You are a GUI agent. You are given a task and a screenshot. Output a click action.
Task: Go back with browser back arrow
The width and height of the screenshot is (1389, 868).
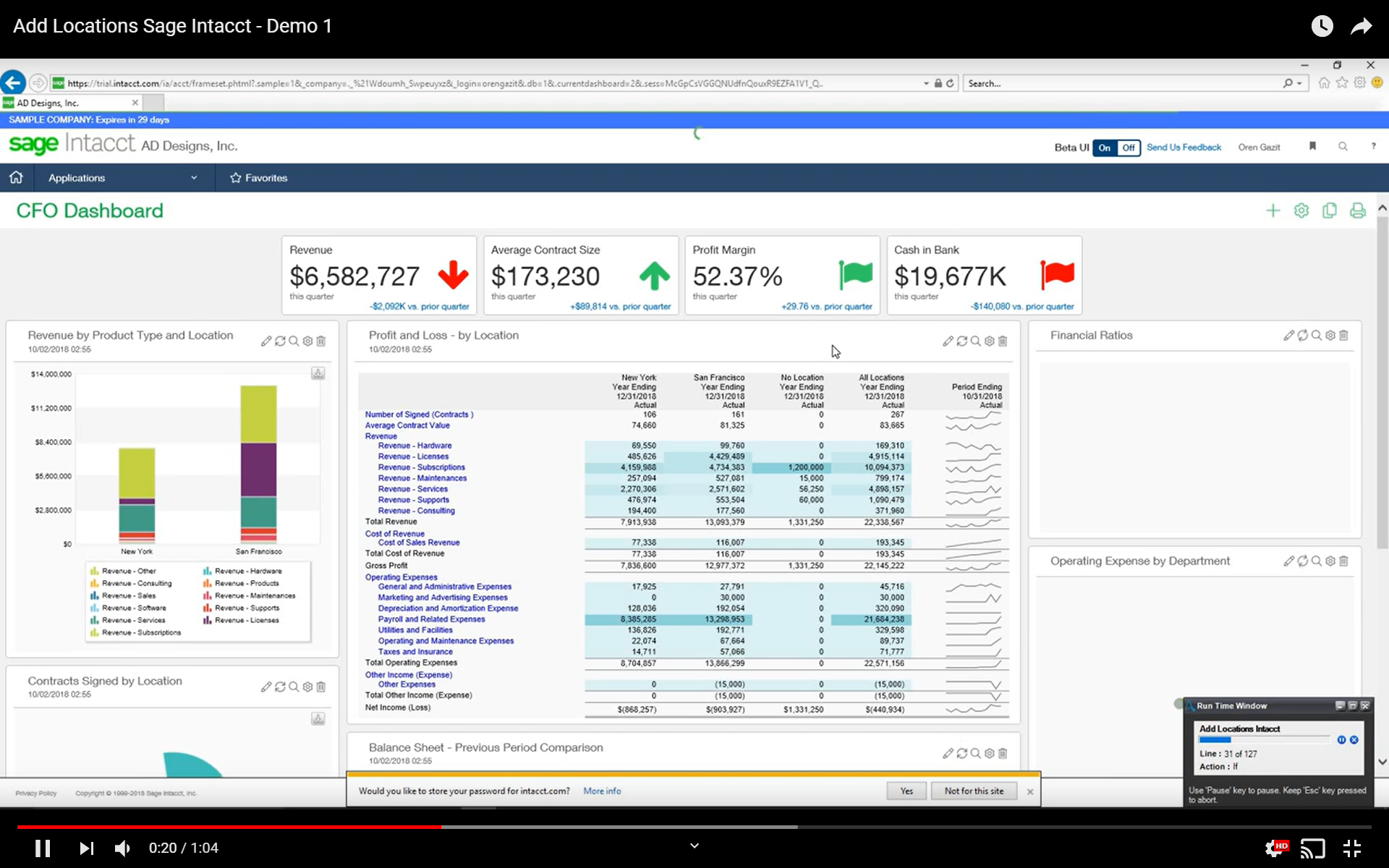click(13, 83)
